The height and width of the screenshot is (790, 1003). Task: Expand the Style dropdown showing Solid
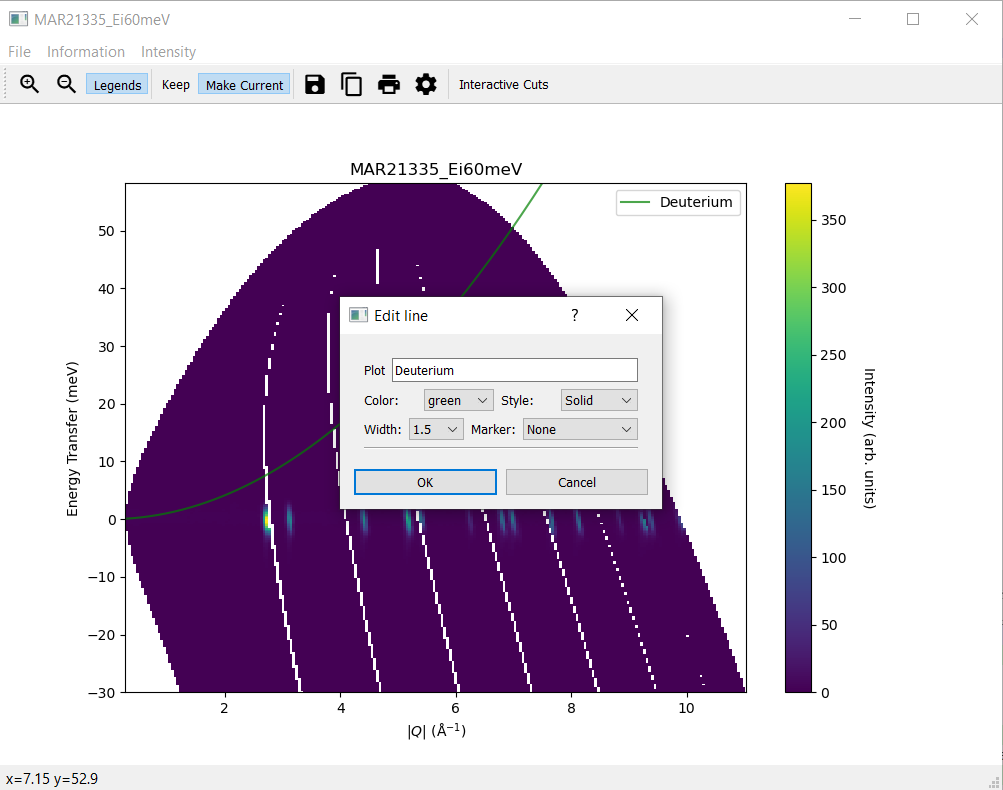(598, 400)
